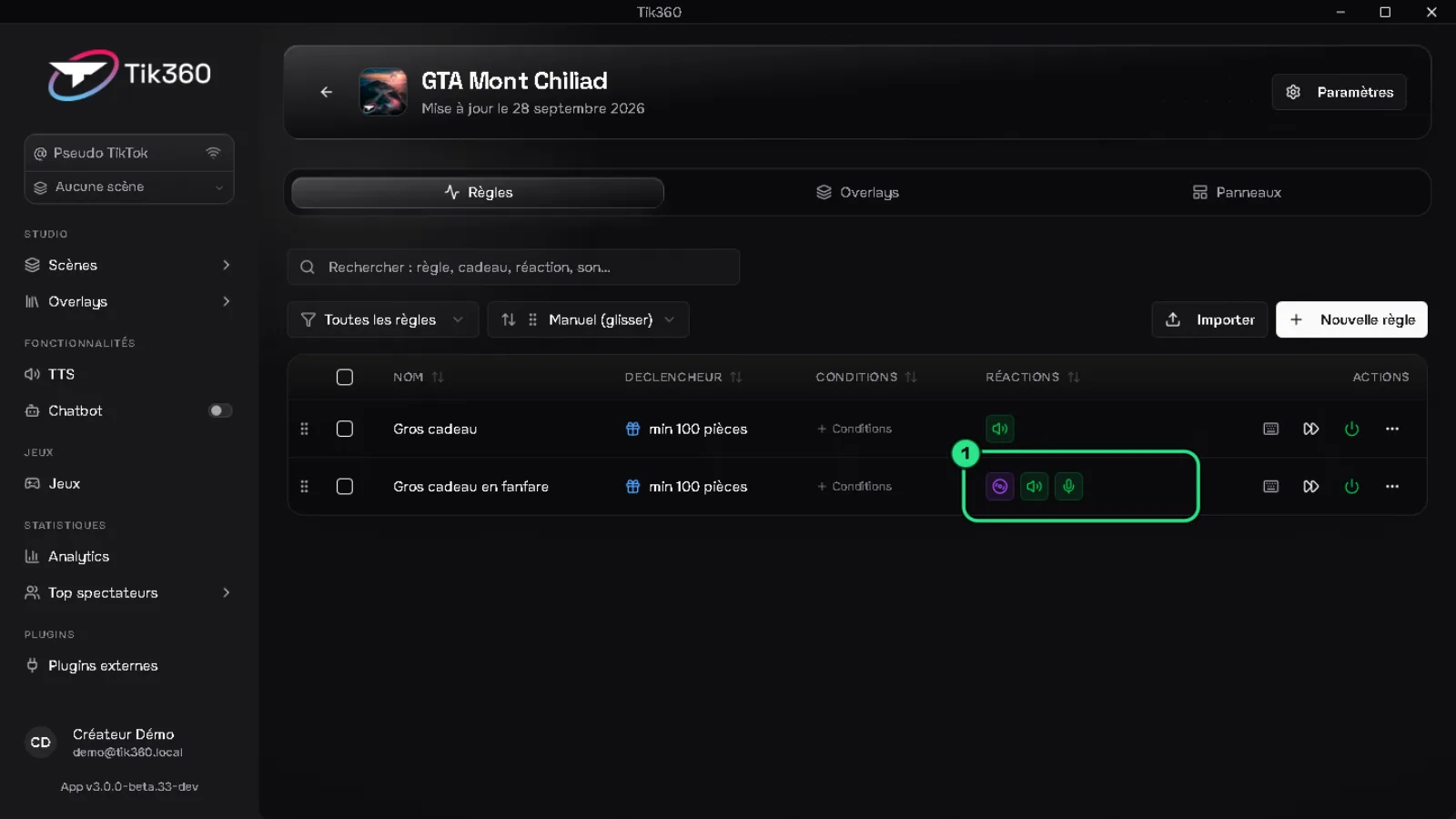Toggle the Chatbot switch

(x=220, y=410)
